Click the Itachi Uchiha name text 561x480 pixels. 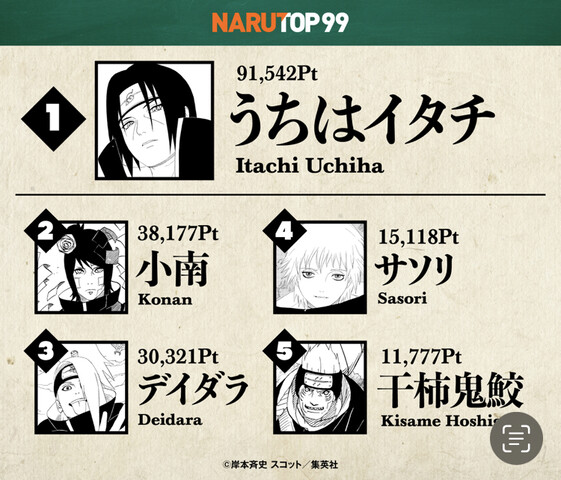point(309,166)
